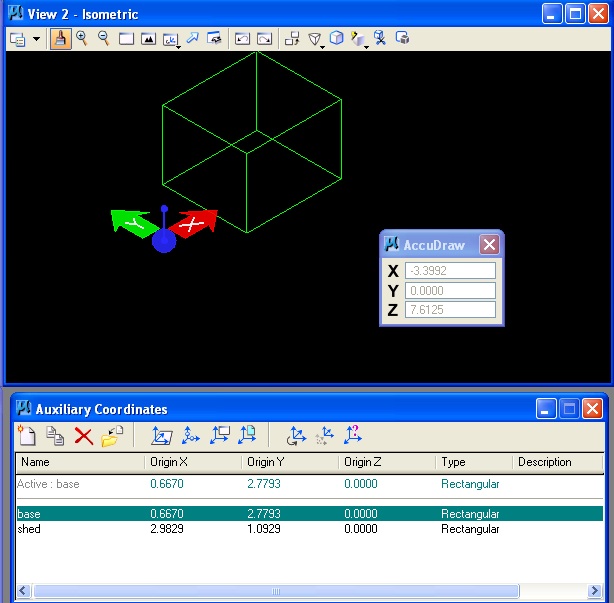
Task: Click the horizontal scrollbar left arrow
Action: tap(23, 590)
